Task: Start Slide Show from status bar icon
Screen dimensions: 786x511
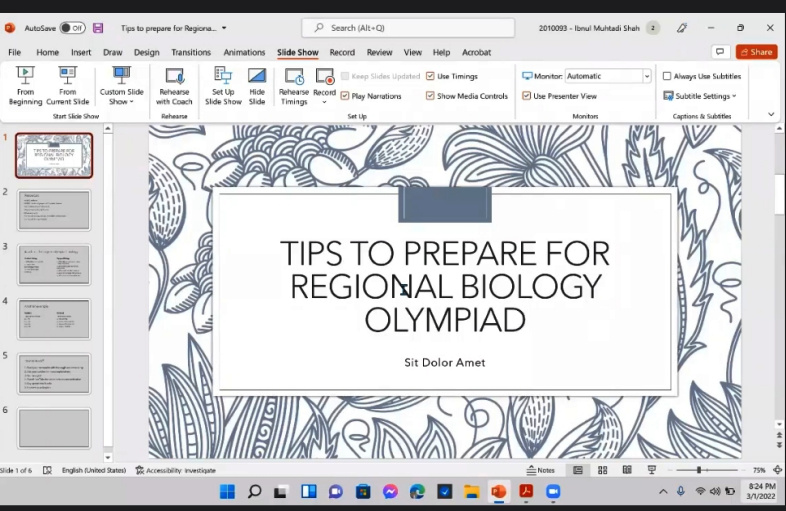Action: pos(651,470)
